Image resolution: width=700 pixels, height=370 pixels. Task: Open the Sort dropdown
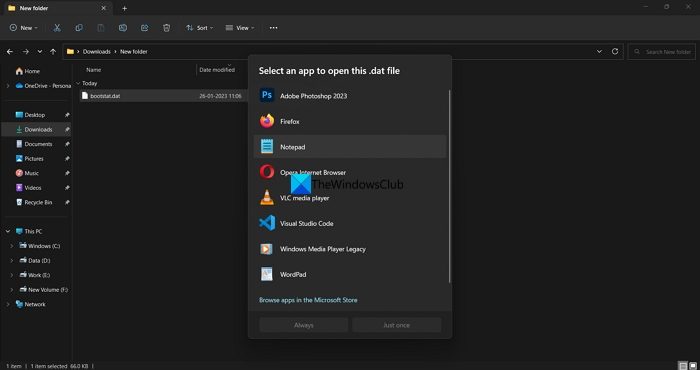click(x=200, y=28)
